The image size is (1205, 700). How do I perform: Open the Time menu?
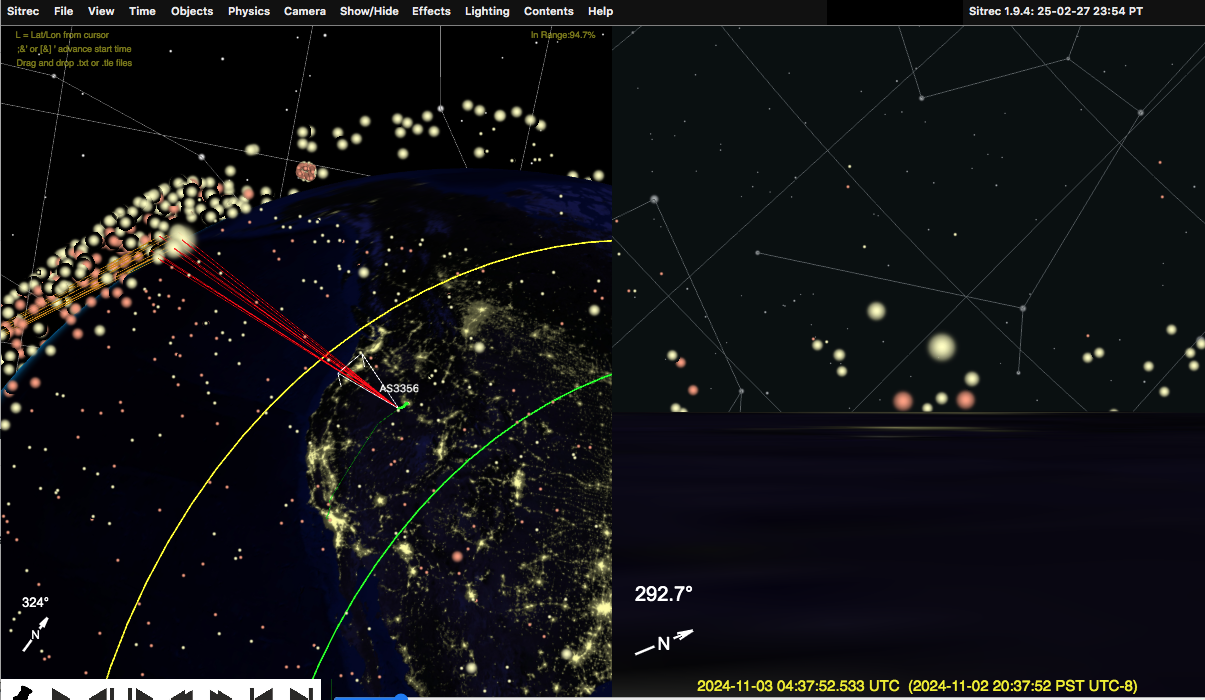[143, 11]
